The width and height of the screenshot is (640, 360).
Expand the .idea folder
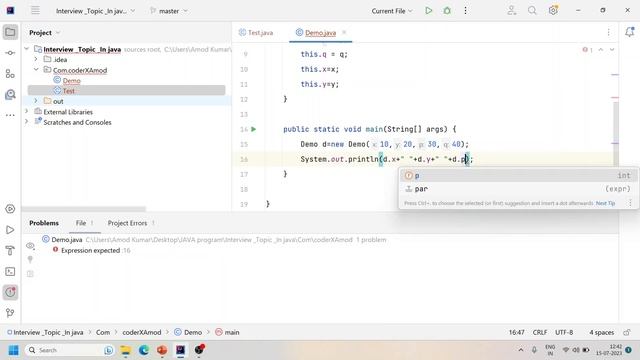36,59
